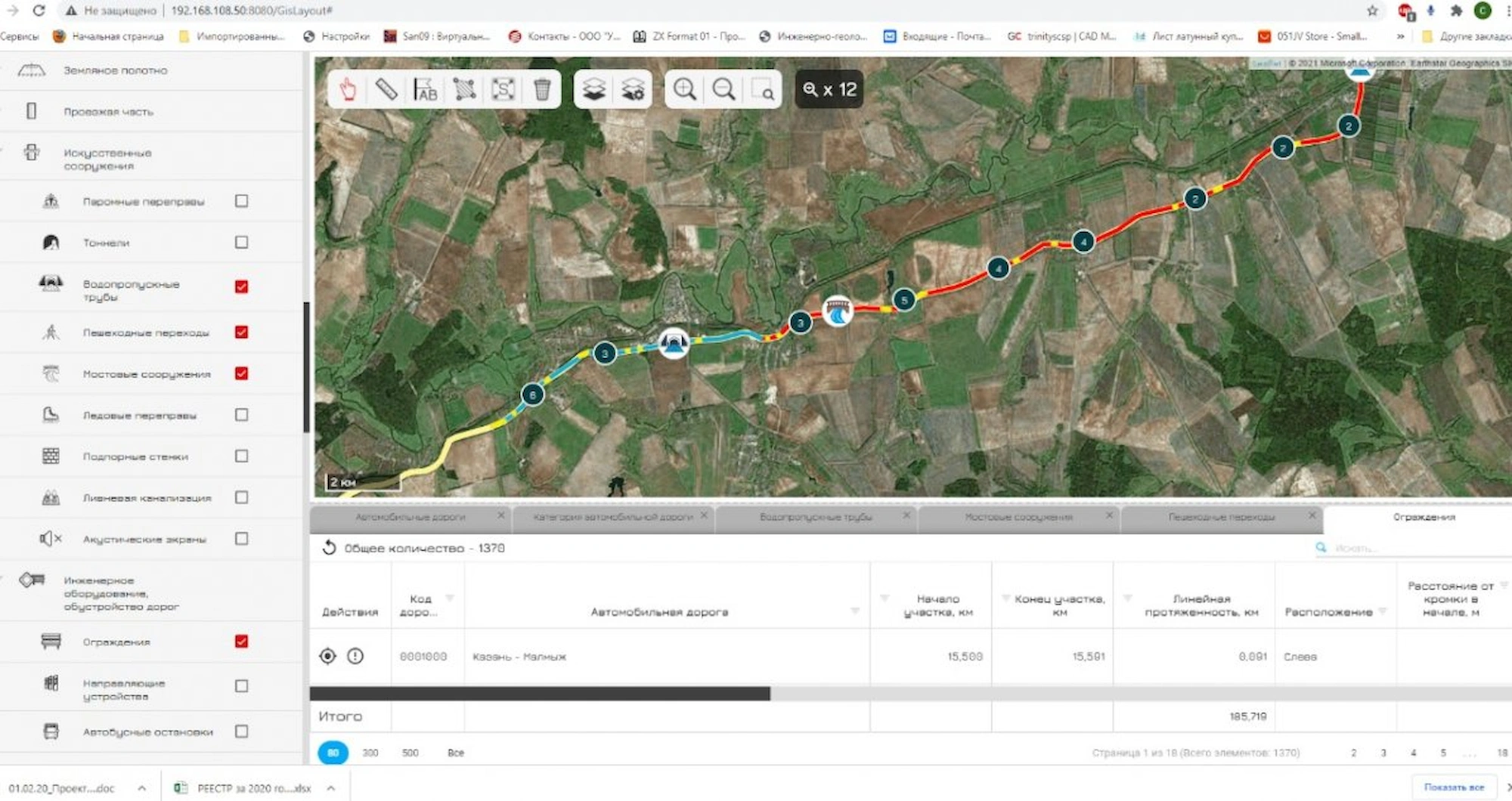Open filter dropdown for Расположение column
1512x801 pixels.
coord(1382,611)
